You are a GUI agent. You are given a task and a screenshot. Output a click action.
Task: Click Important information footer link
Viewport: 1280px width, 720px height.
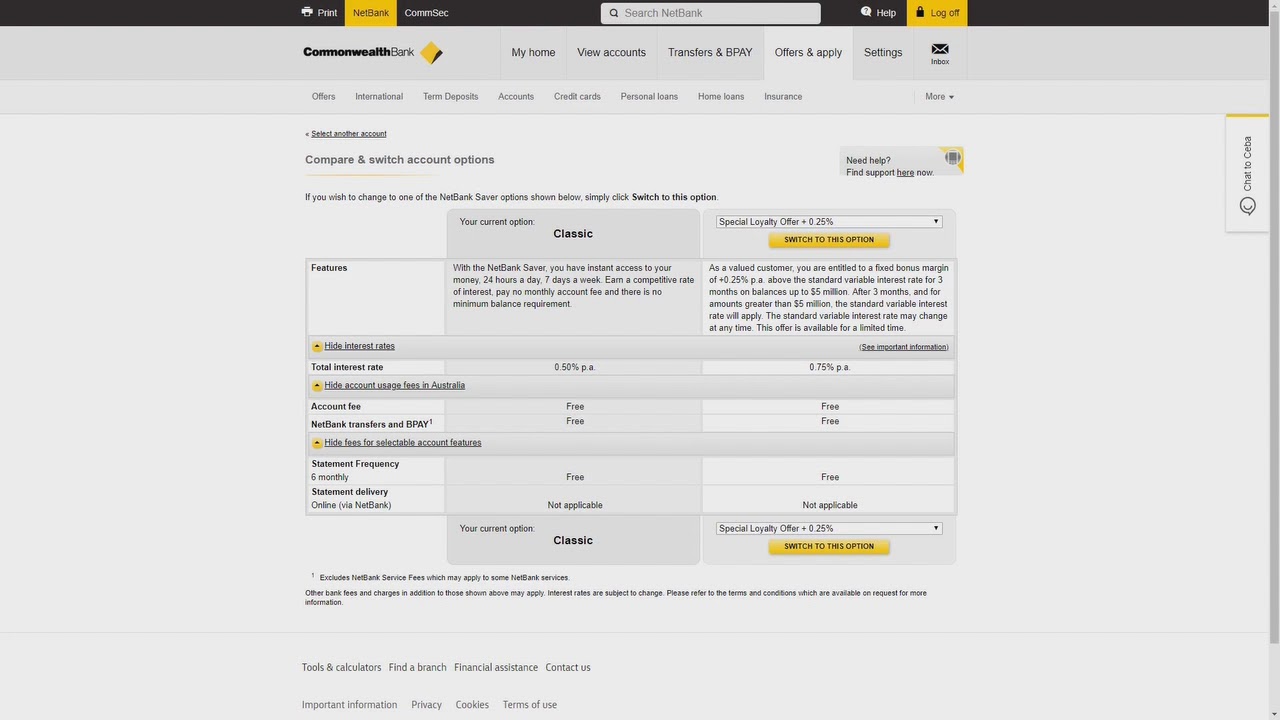[349, 705]
